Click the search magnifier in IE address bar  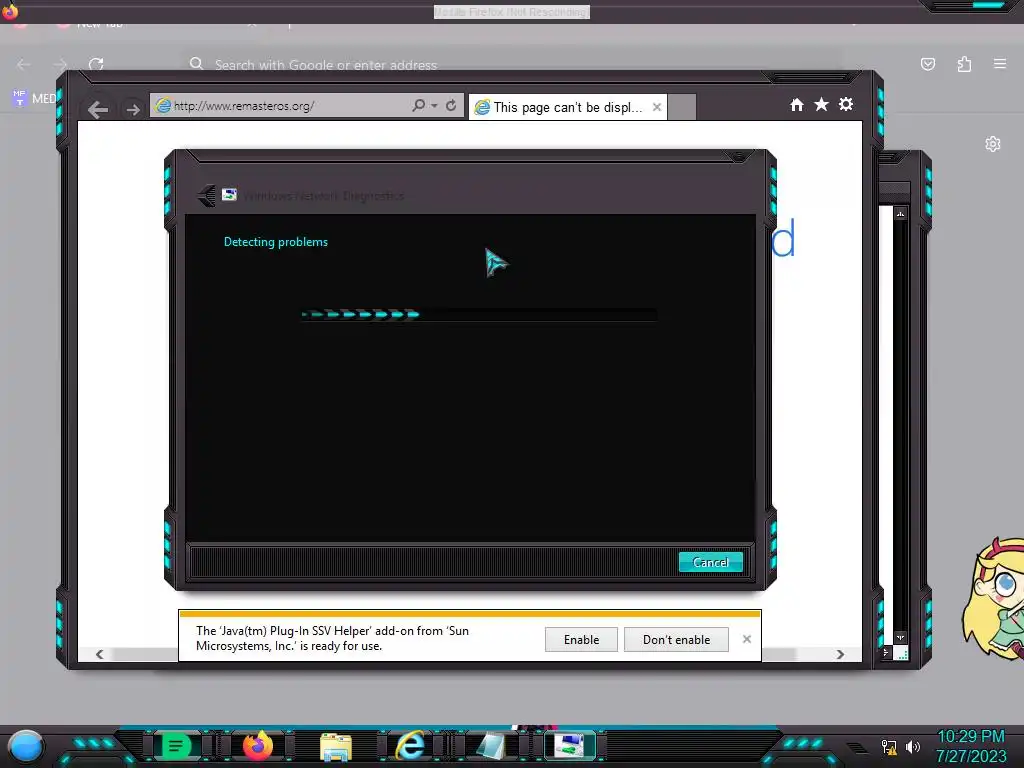coord(418,105)
